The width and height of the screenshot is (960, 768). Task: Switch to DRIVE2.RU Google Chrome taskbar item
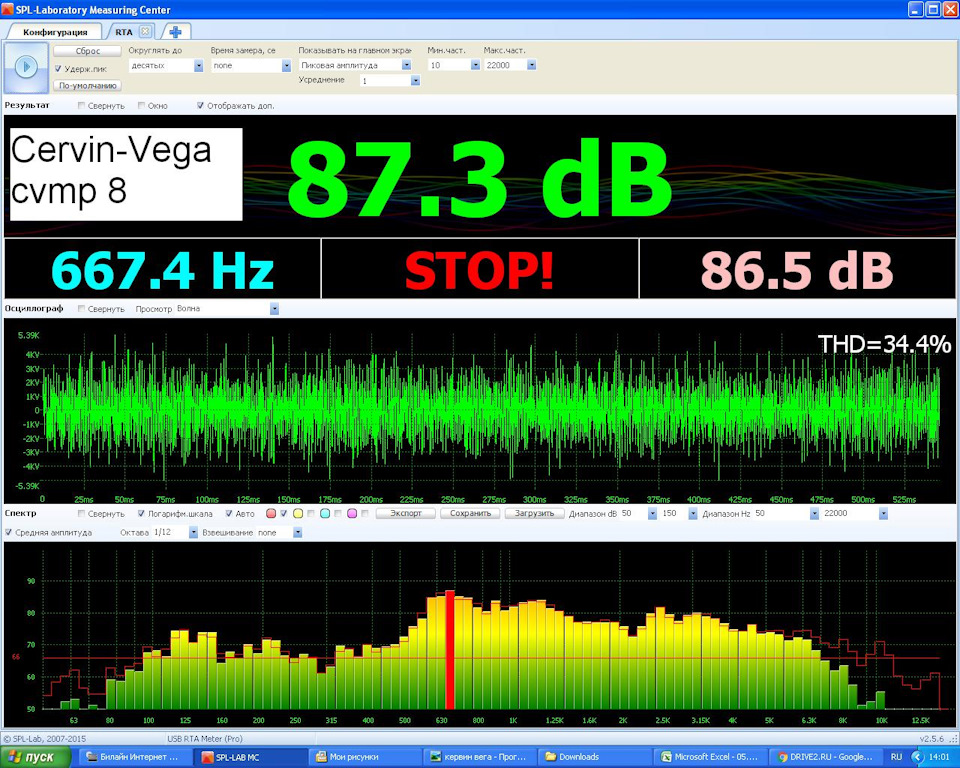tap(824, 757)
